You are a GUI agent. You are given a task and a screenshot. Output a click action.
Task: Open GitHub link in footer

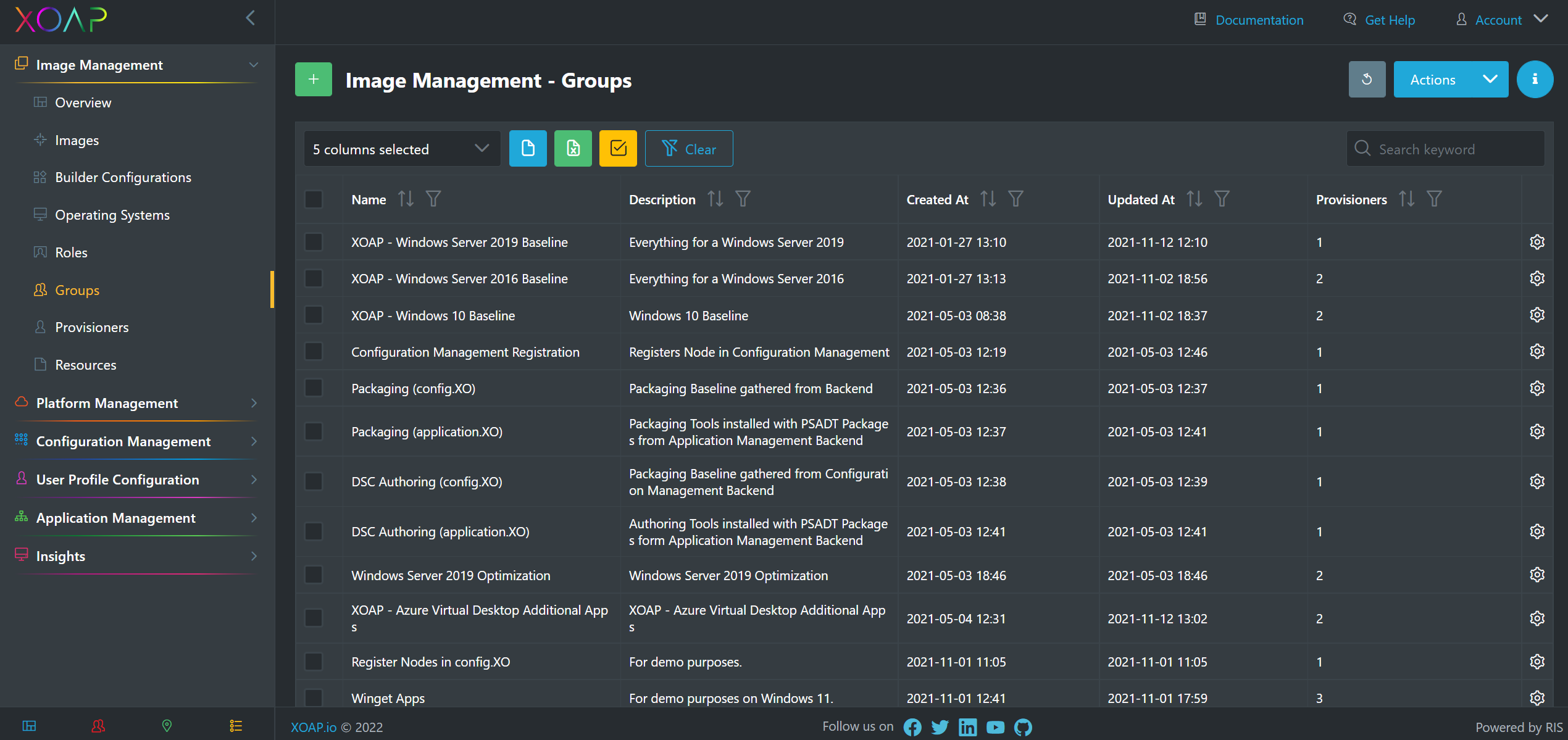[1023, 727]
